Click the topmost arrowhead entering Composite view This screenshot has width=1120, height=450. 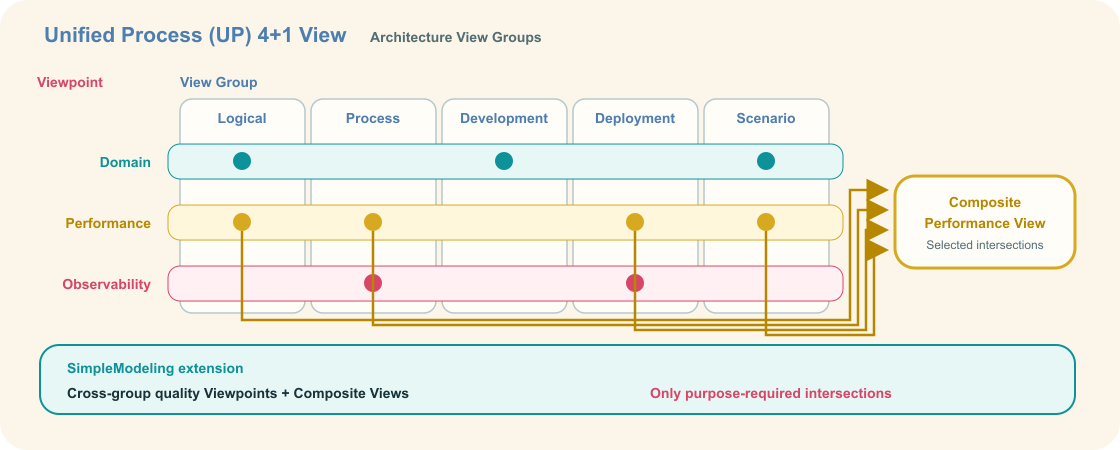876,189
